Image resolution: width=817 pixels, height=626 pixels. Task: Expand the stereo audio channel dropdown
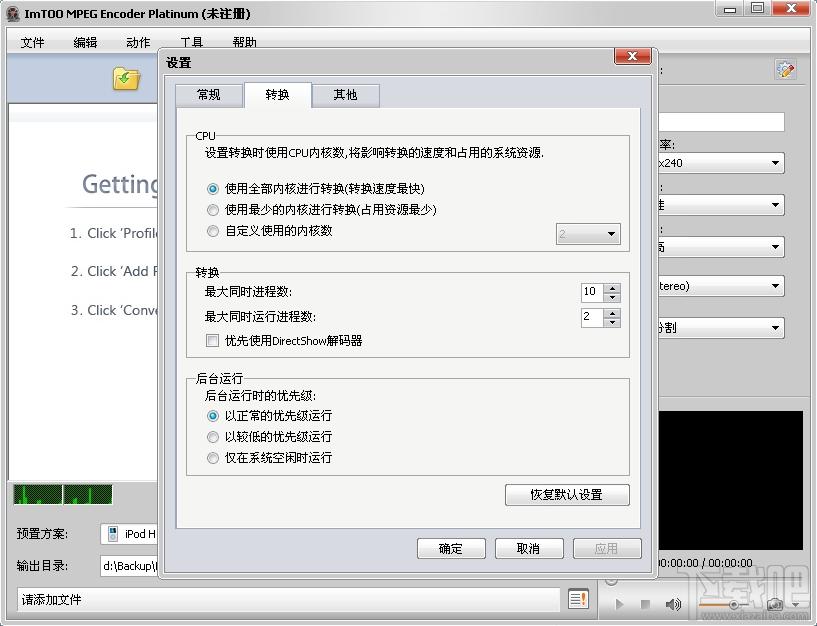(x=775, y=286)
